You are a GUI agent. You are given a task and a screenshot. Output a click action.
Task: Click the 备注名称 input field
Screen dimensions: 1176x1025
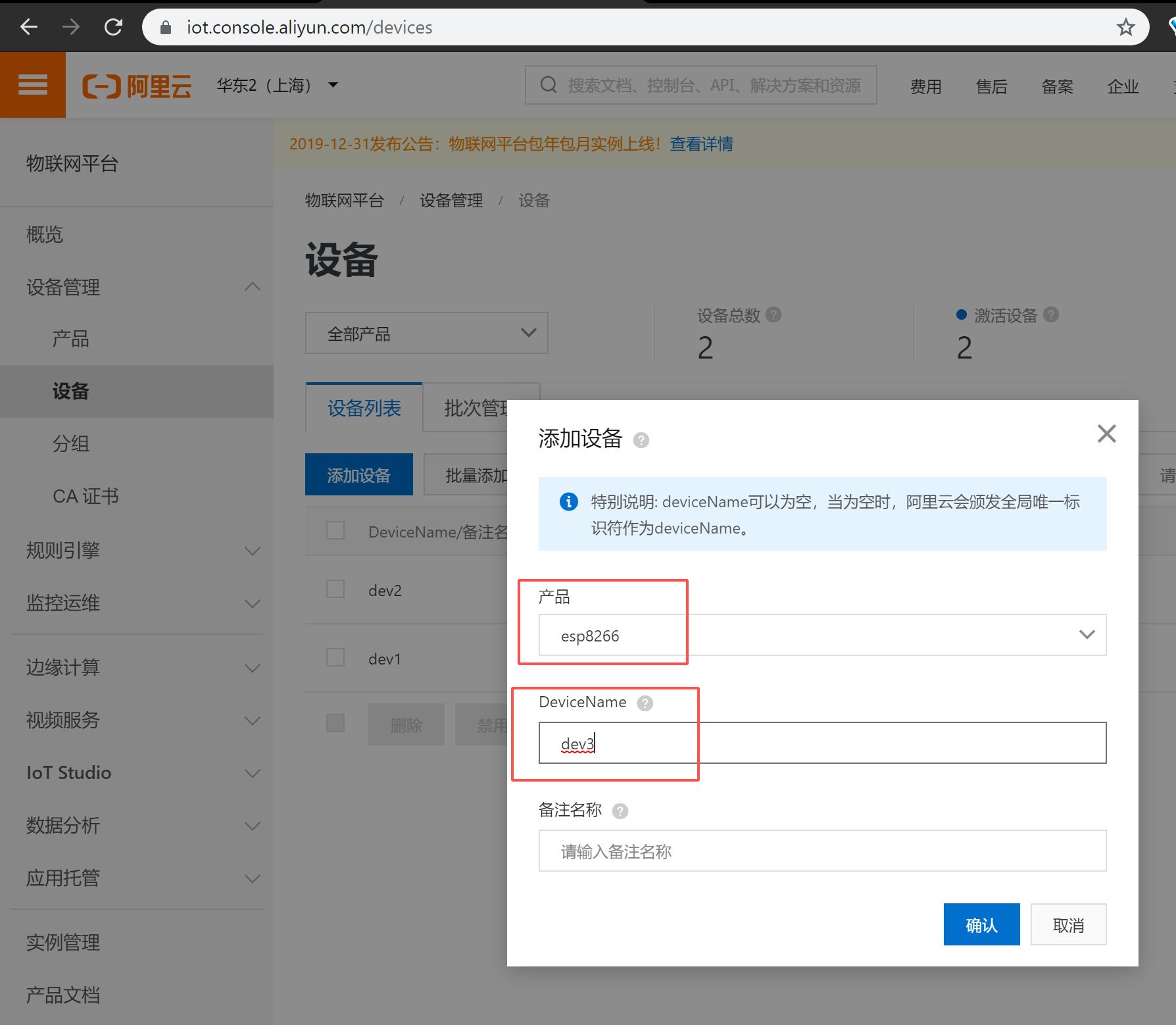821,851
